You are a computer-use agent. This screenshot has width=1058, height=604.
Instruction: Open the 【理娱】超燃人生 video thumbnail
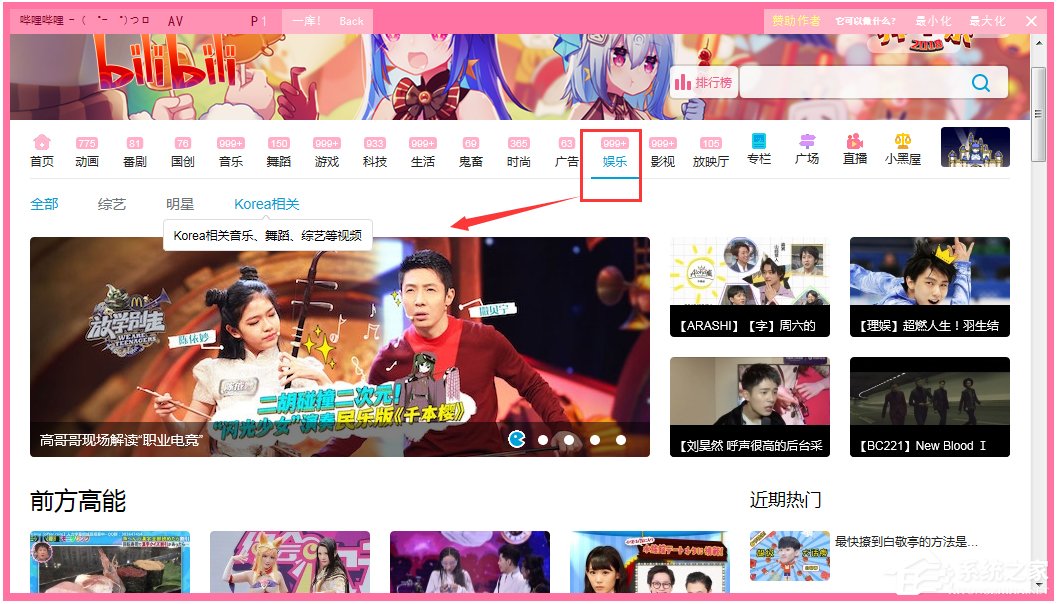click(930, 287)
